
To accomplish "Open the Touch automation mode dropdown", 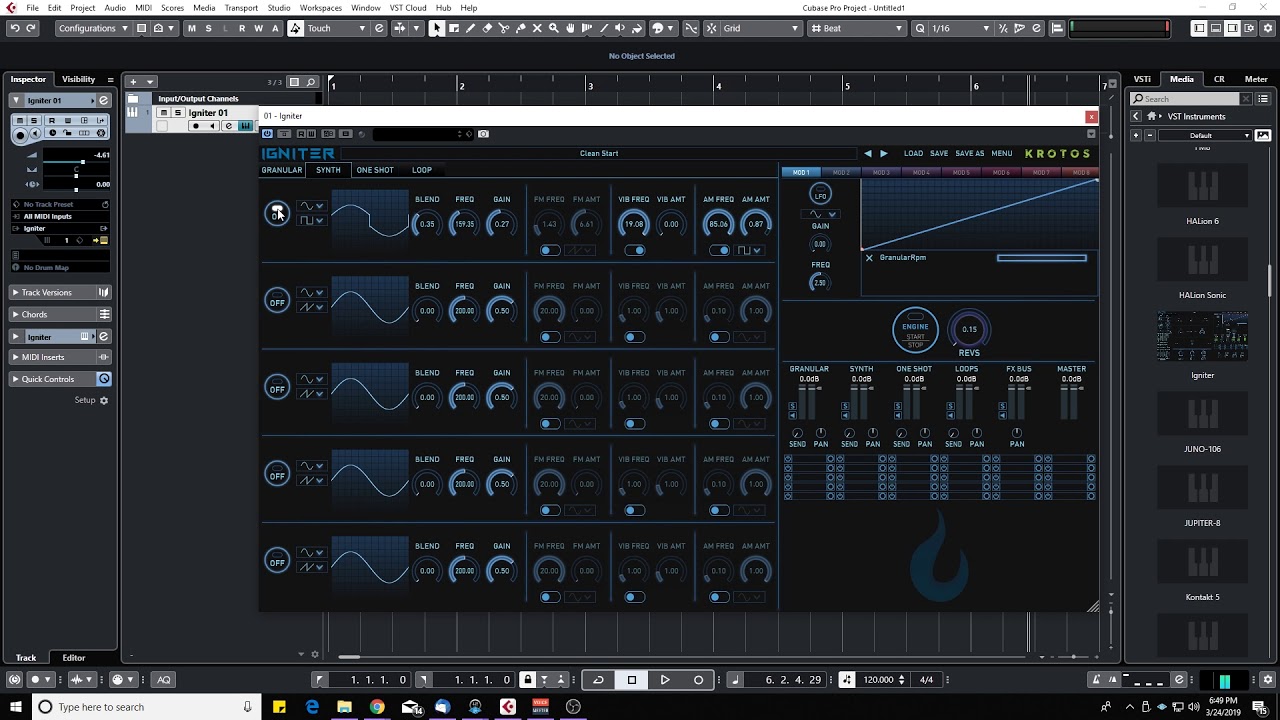I will (x=337, y=28).
